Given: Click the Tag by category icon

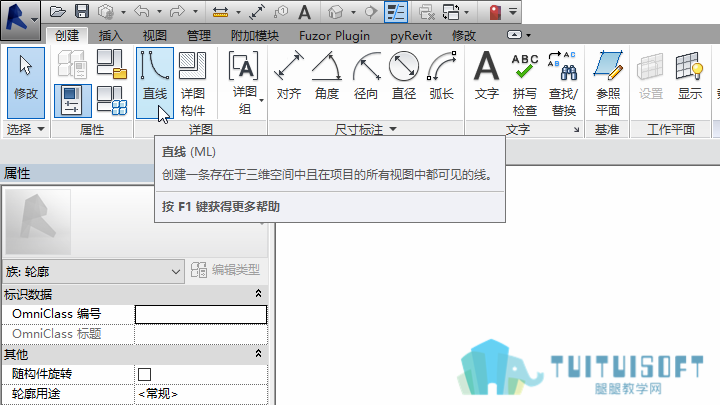Looking at the screenshot, I should [x=281, y=12].
